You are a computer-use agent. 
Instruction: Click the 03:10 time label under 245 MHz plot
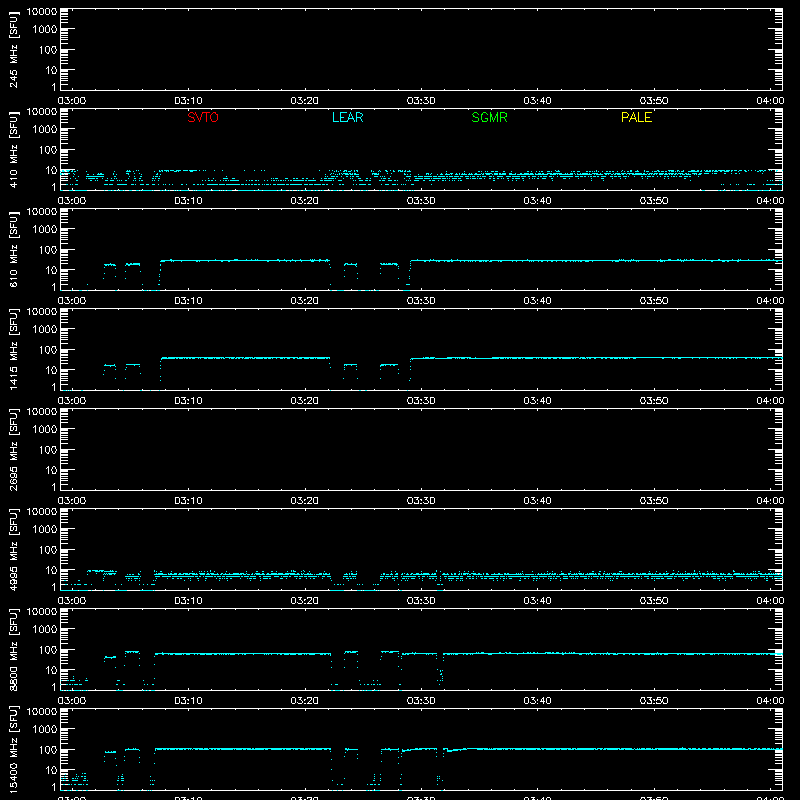[x=188, y=101]
